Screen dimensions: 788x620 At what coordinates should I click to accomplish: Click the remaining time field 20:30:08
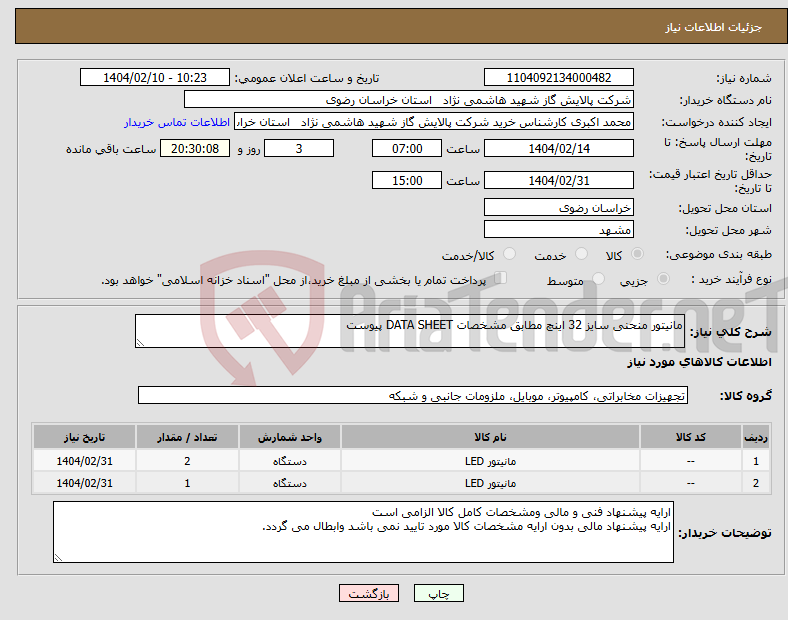(195, 149)
